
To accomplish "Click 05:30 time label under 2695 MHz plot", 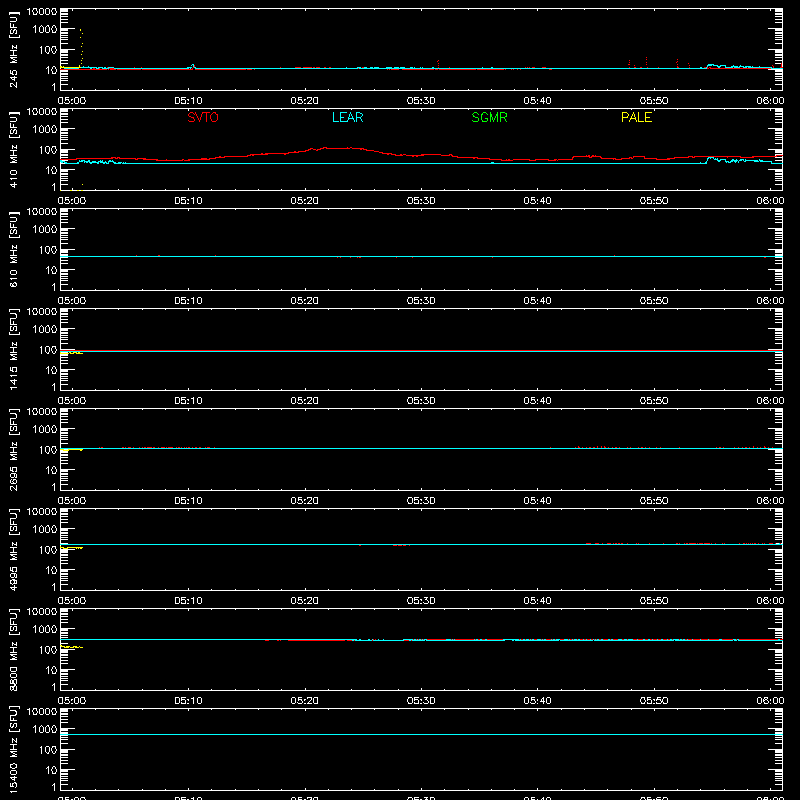I will [x=421, y=501].
